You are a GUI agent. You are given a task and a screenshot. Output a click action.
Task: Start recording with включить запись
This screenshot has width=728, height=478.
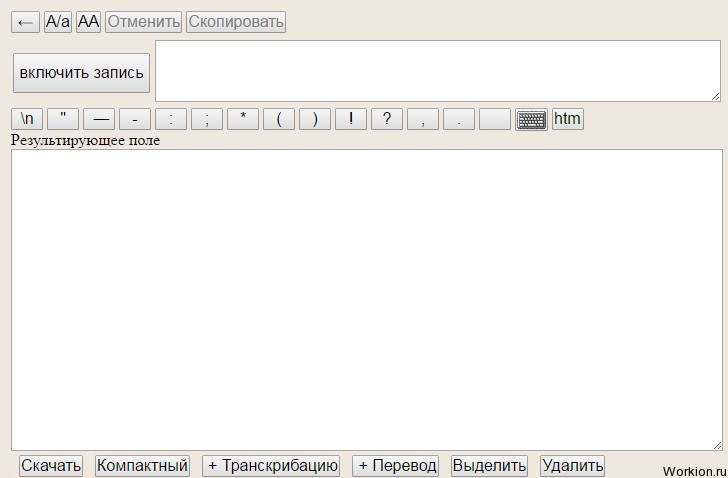click(81, 73)
